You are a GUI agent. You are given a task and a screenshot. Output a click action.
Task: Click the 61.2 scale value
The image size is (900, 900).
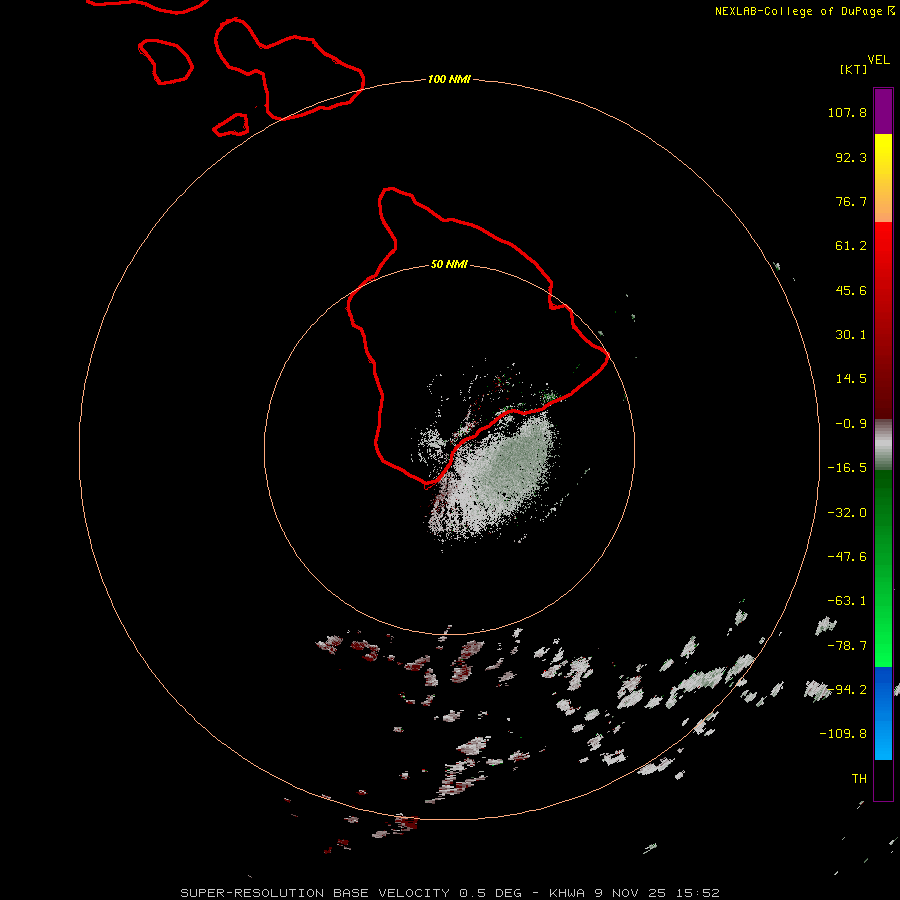(x=851, y=246)
